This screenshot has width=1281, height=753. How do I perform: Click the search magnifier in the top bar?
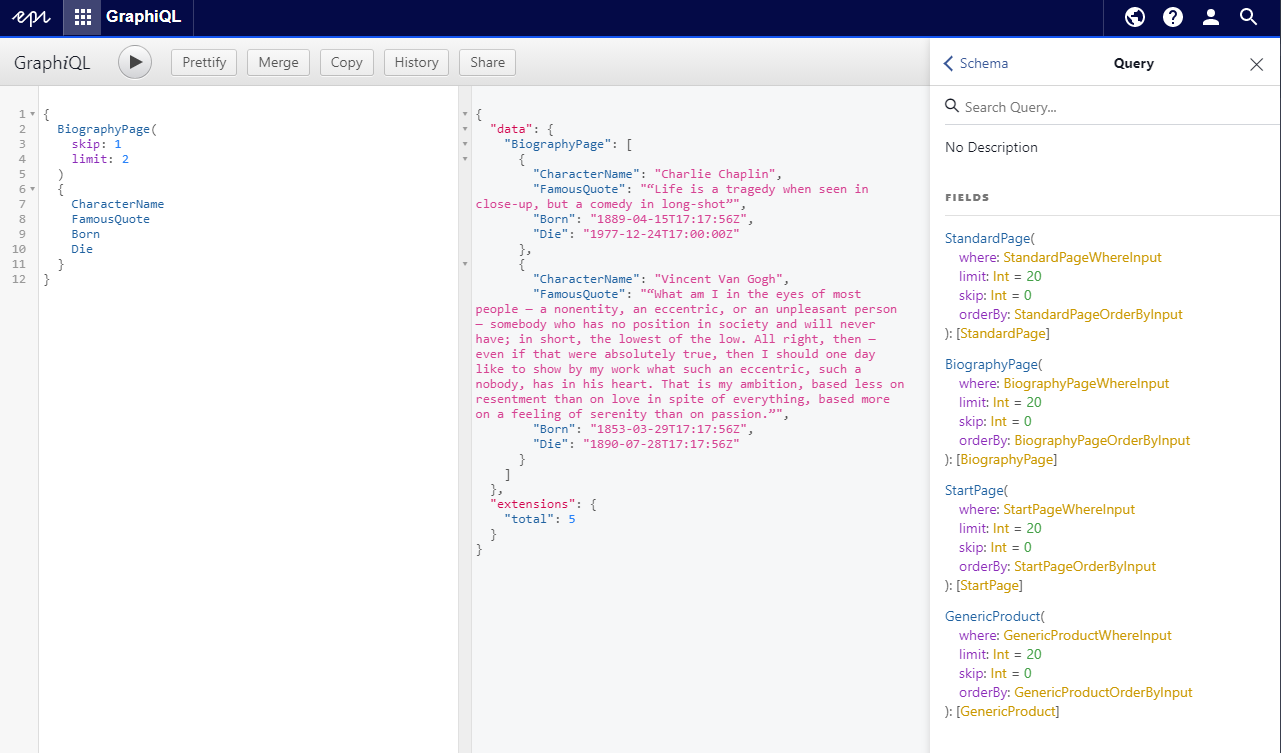(x=1248, y=17)
